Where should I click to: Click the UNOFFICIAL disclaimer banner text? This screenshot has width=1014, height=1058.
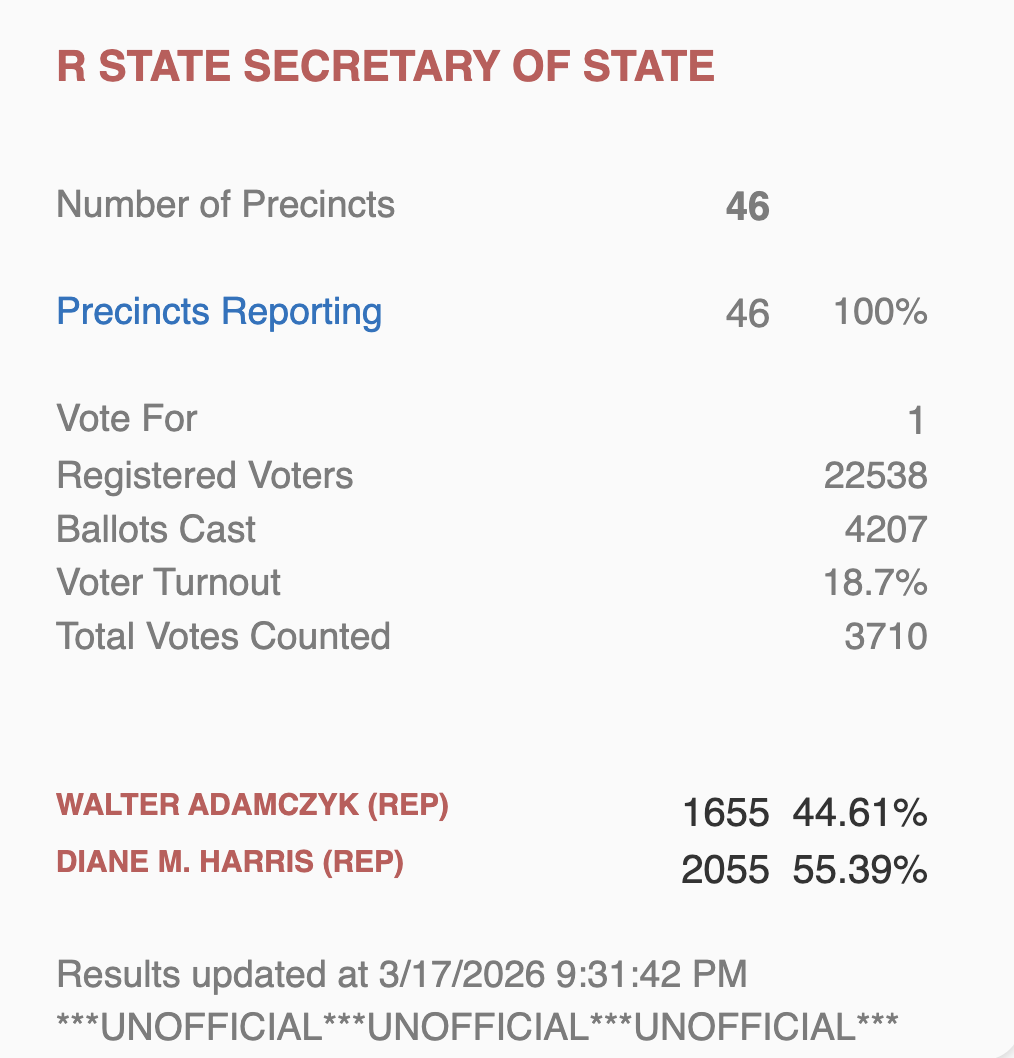[x=477, y=1027]
